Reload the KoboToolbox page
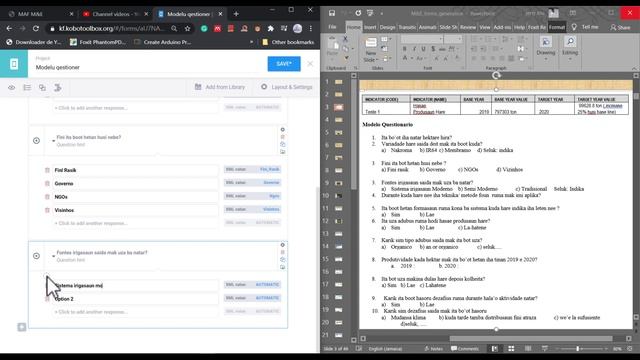The height and width of the screenshot is (360, 640). (x=36, y=29)
